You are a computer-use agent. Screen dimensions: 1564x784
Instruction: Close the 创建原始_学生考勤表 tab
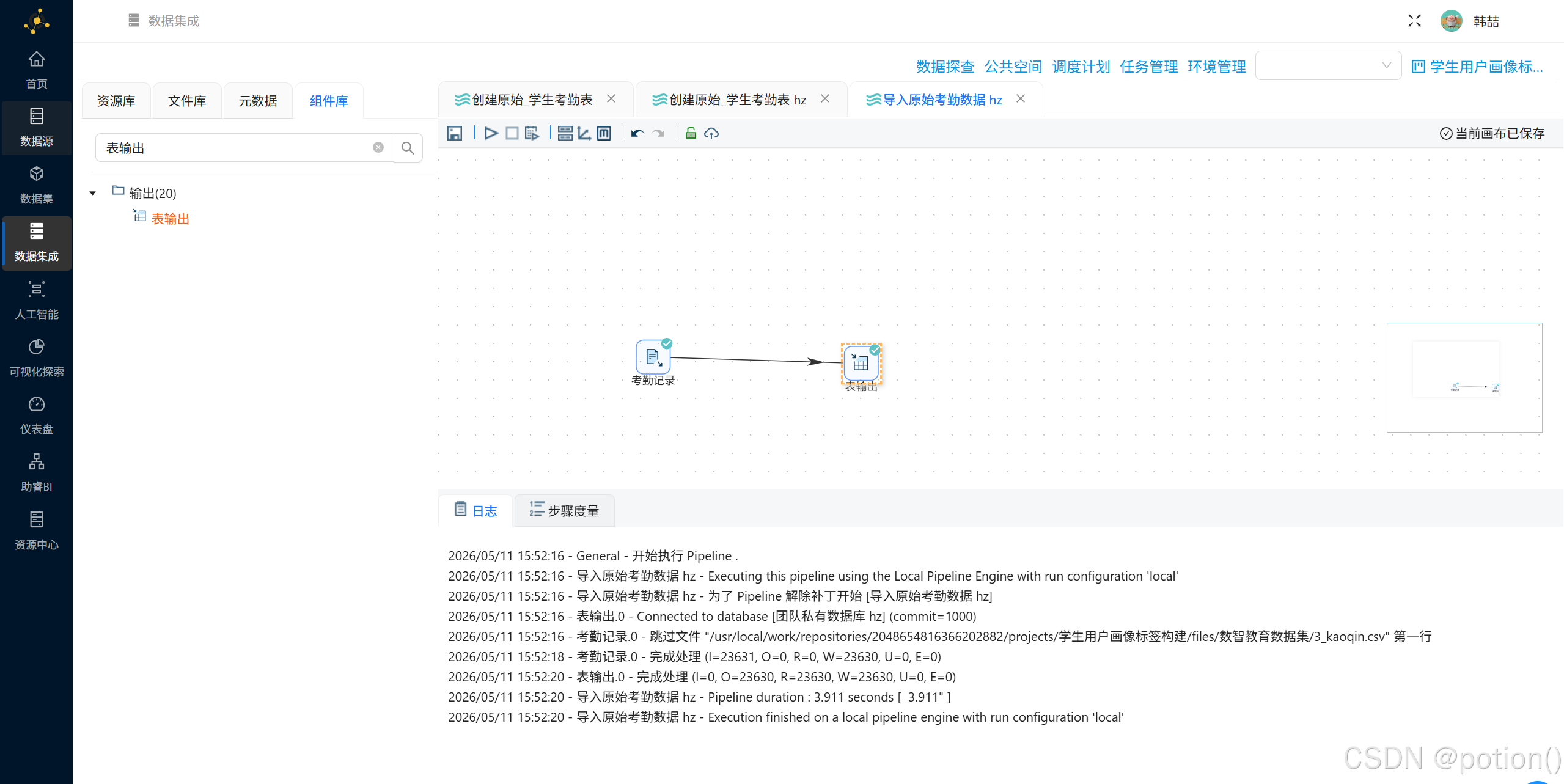[x=611, y=98]
